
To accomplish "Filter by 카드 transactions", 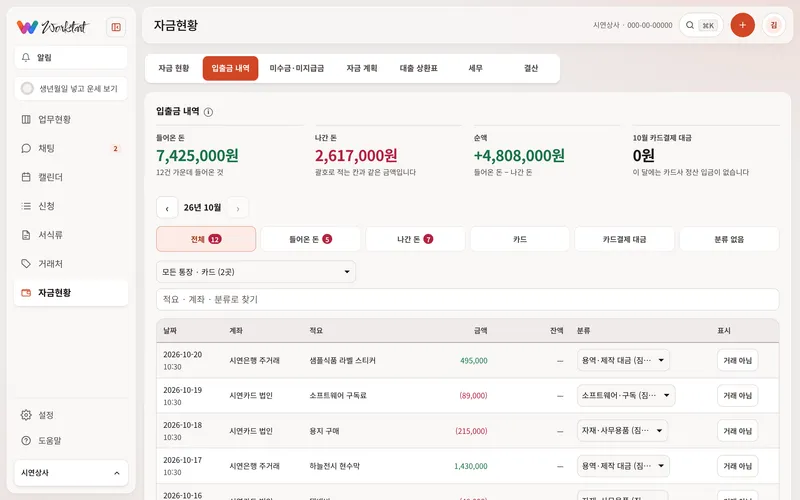I will pos(520,239).
